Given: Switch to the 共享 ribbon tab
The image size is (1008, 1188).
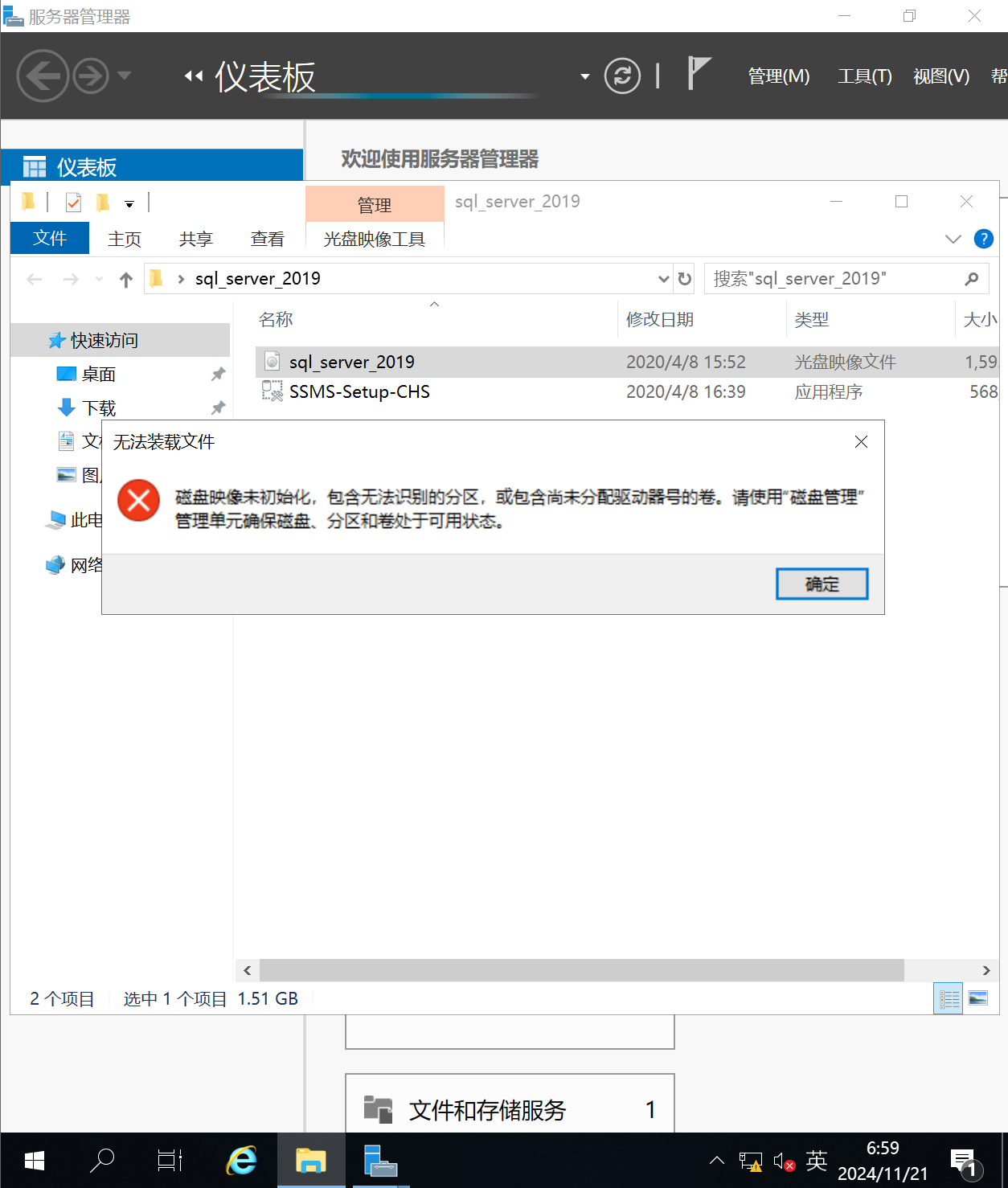Looking at the screenshot, I should (196, 239).
